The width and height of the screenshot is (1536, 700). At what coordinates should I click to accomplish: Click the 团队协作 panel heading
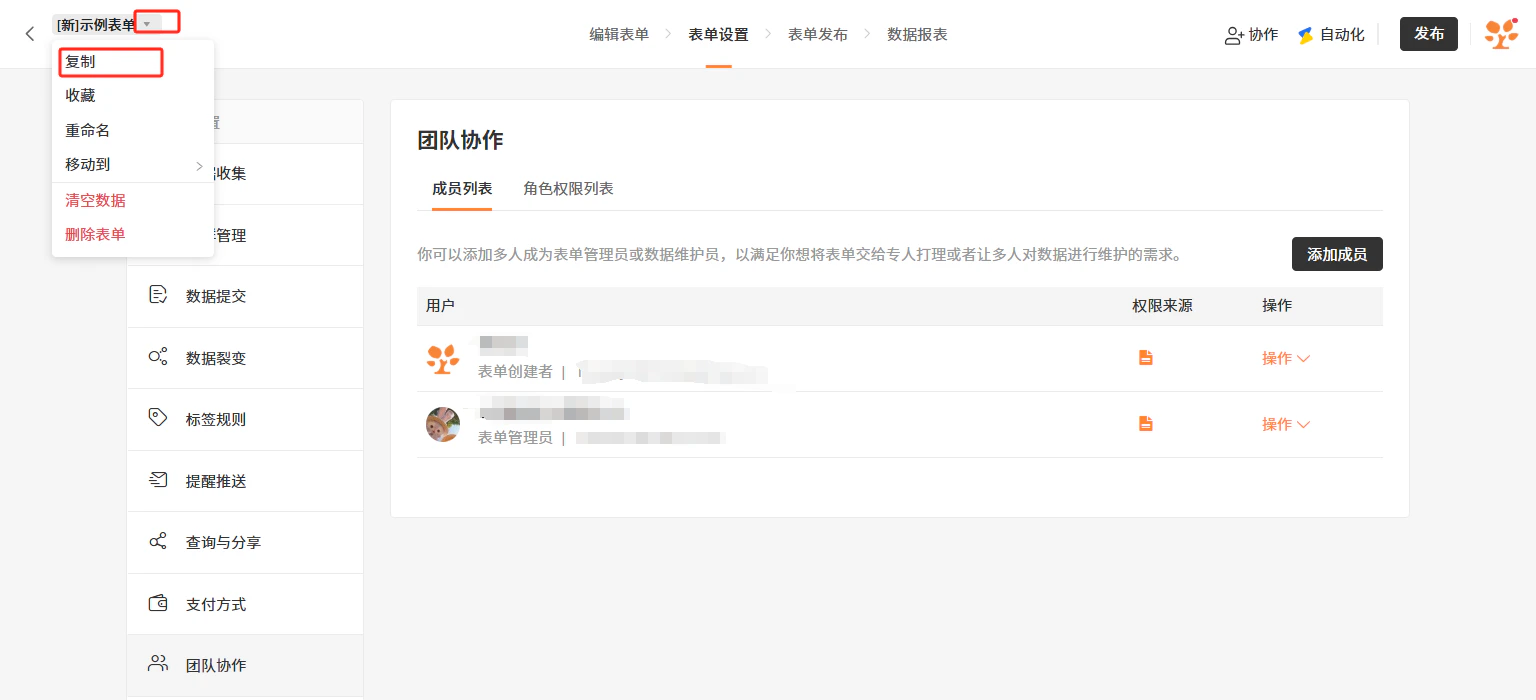460,140
